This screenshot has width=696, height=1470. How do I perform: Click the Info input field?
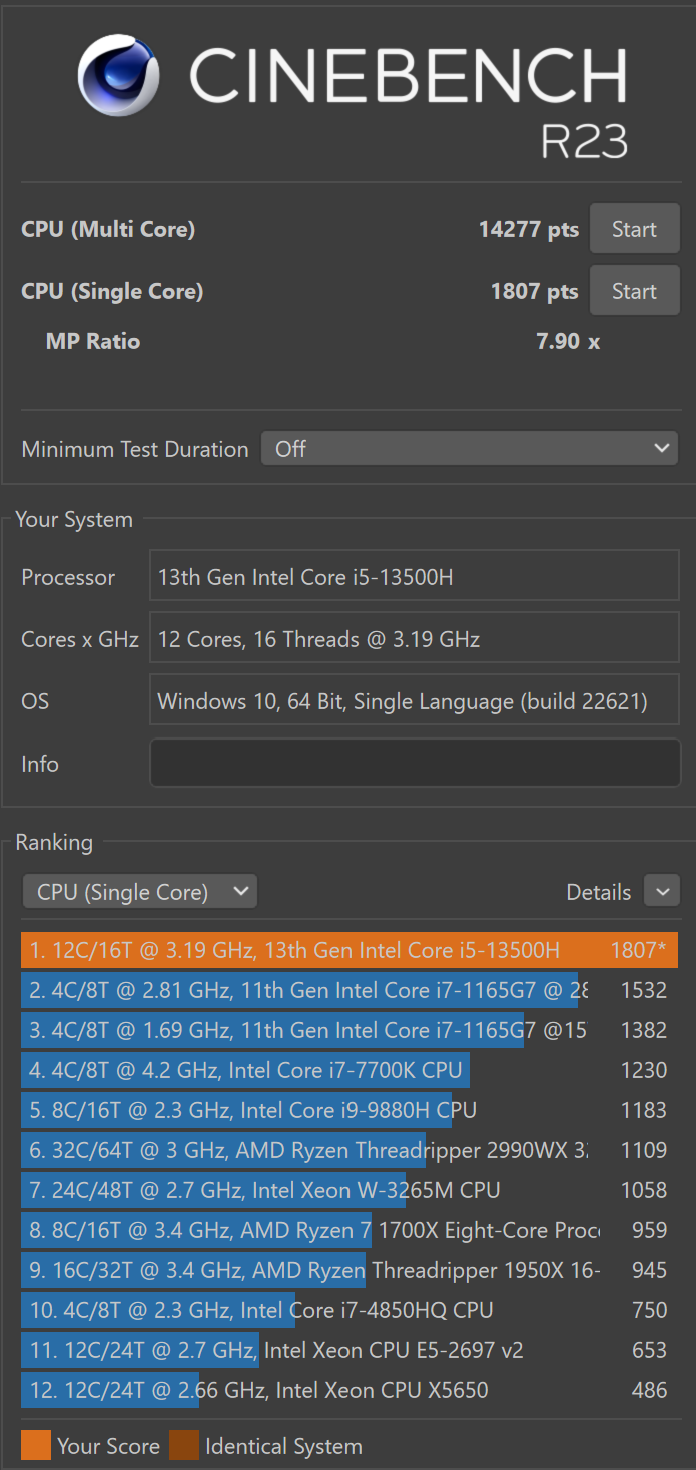coord(415,763)
